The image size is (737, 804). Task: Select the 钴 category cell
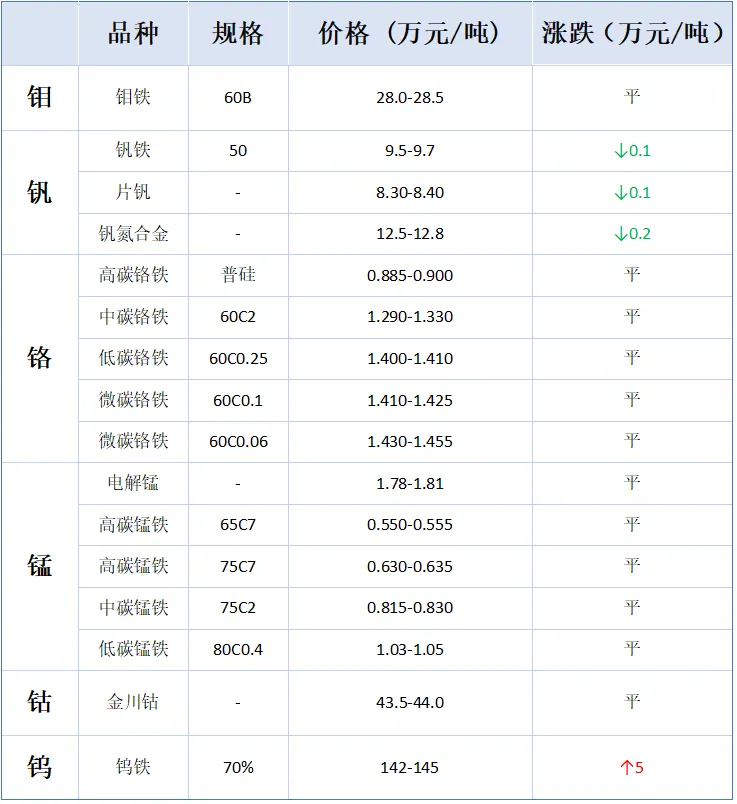(x=39, y=703)
